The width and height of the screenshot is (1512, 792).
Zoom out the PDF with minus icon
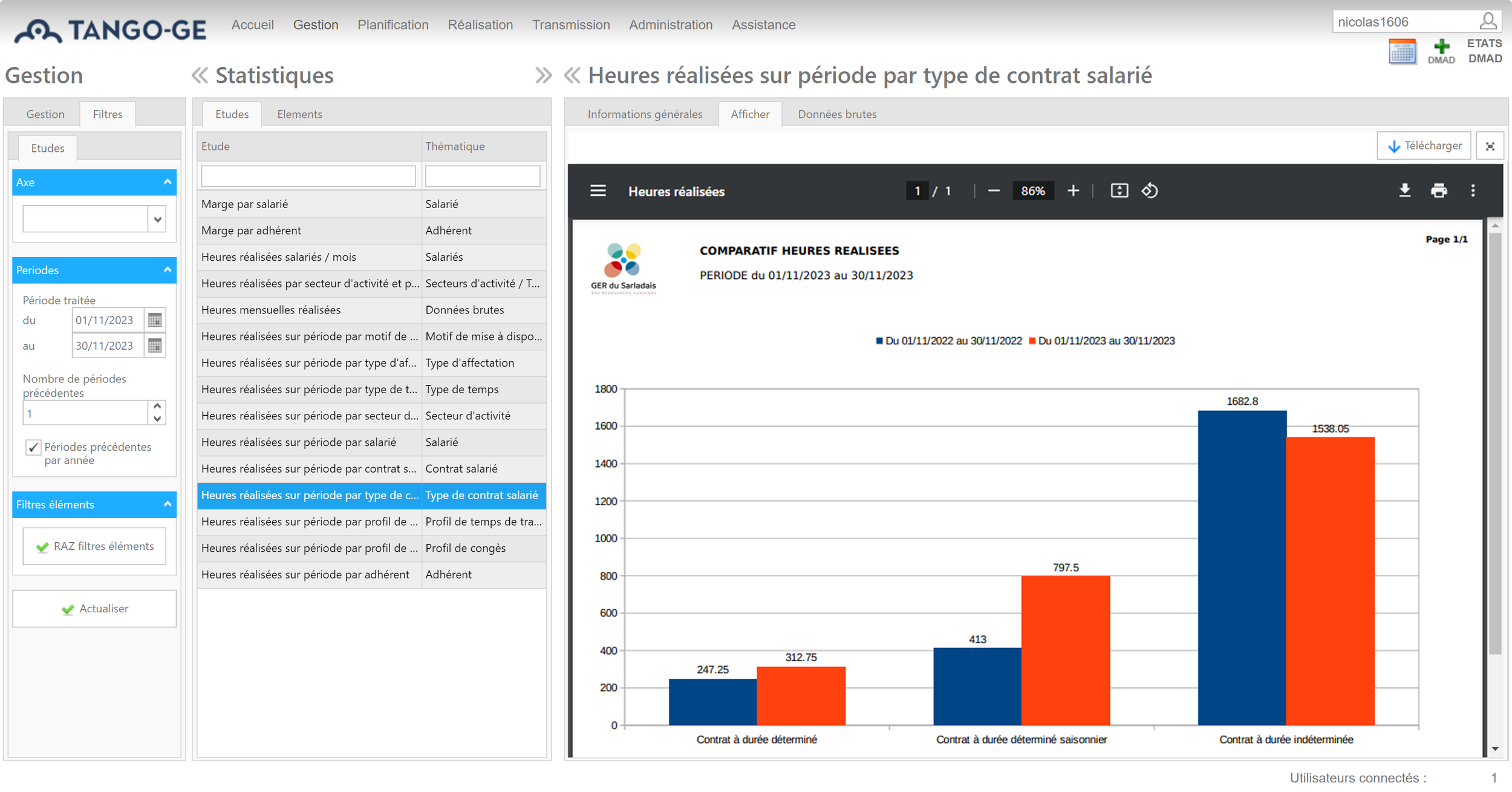(x=993, y=191)
